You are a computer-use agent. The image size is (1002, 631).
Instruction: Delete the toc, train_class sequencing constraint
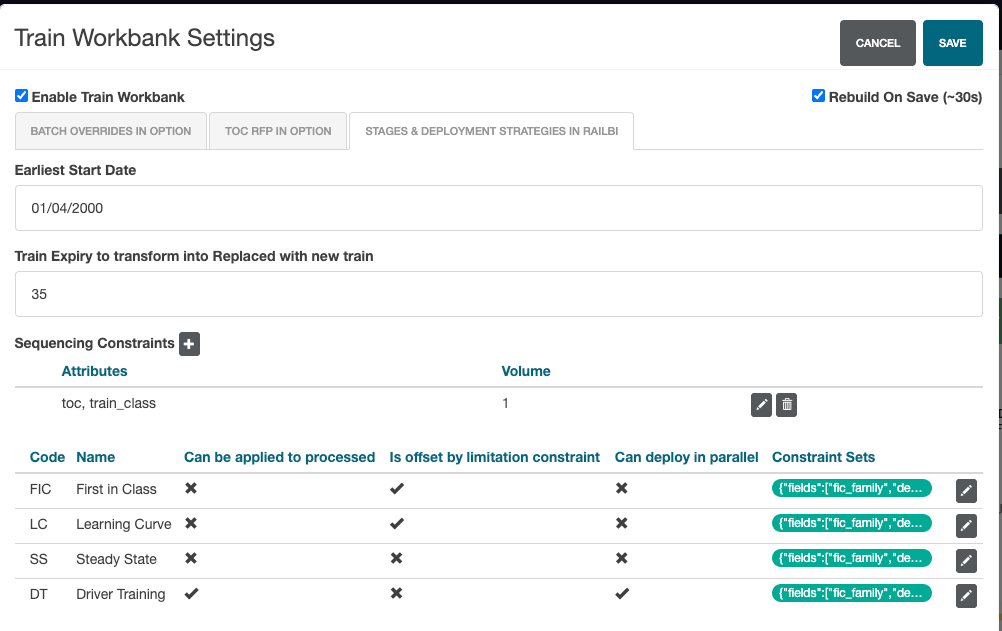pos(787,405)
